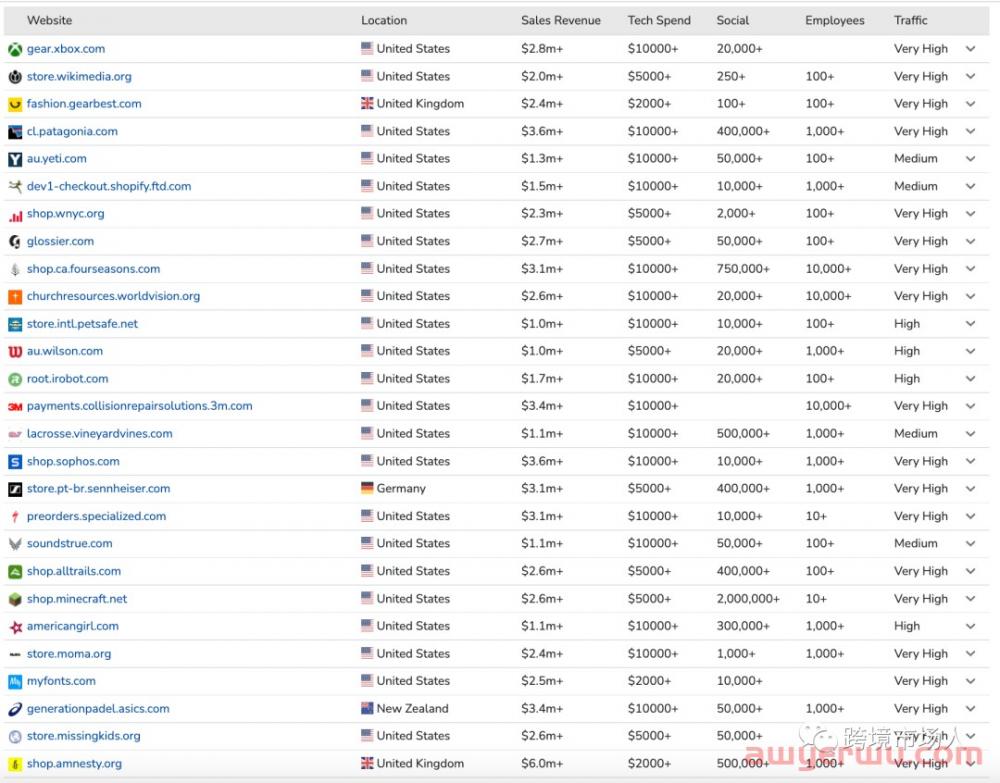Viewport: 1000px width, 783px height.
Task: Click the 3M favicon beside payments.collisionrepairsolutions.3m.com
Action: click(15, 406)
